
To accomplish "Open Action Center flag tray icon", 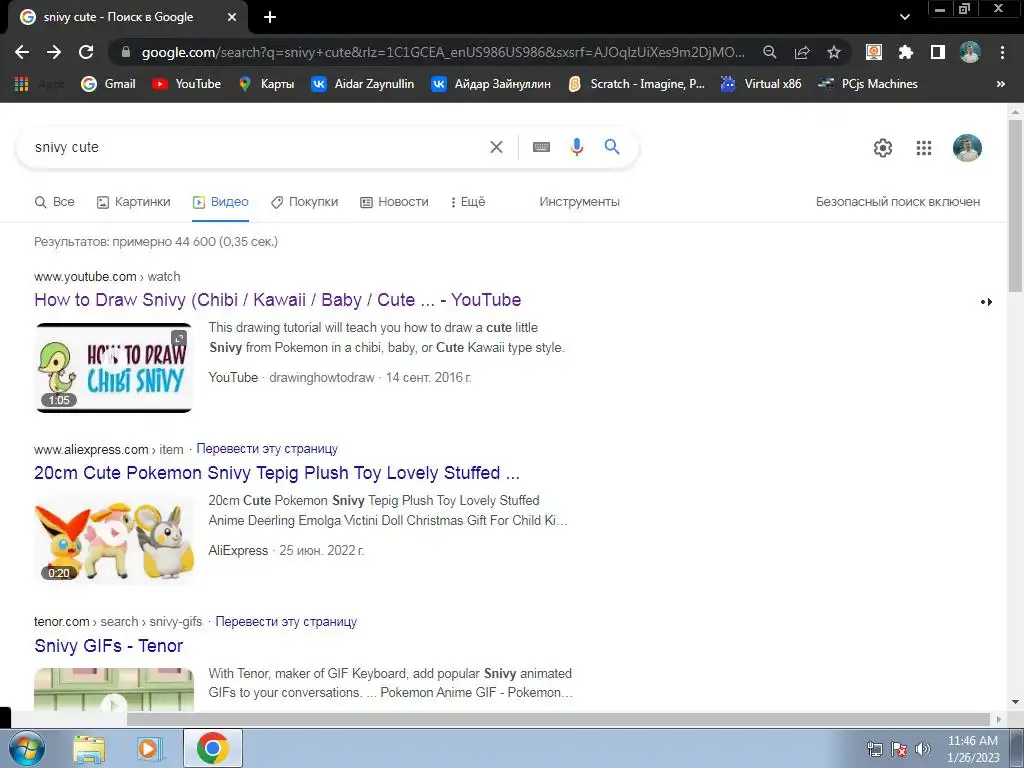I will (x=899, y=749).
